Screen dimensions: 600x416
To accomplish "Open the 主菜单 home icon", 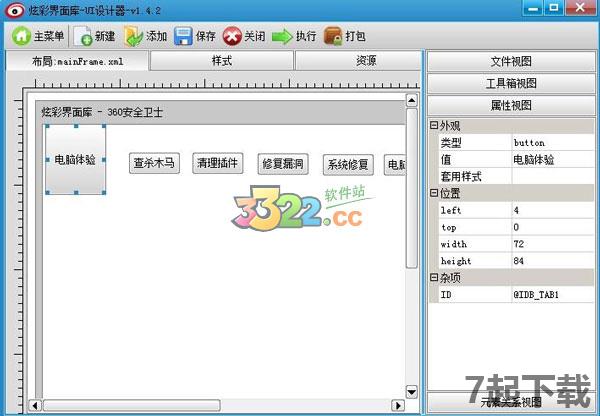I will (21, 36).
